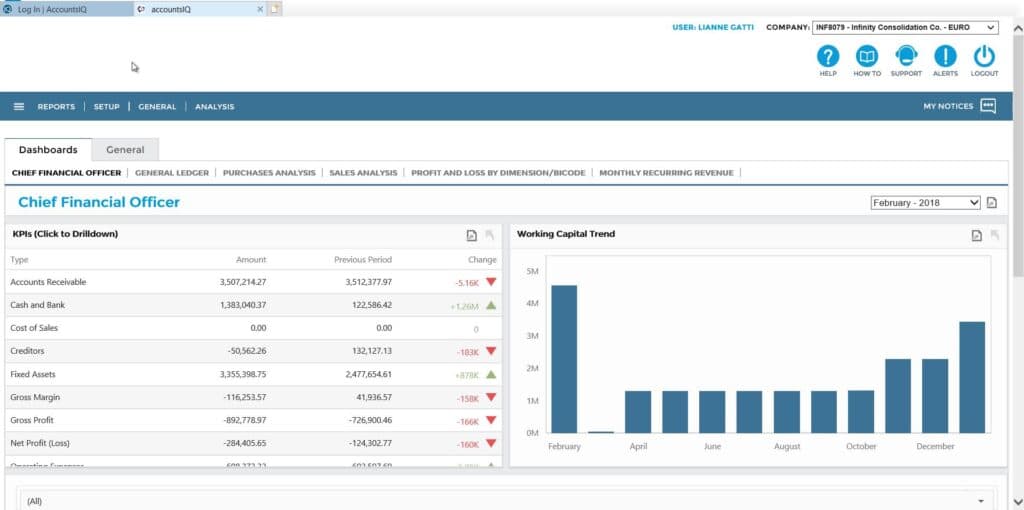Click scrollbar down arrow at bottom right
This screenshot has width=1024, height=510.
(x=1017, y=502)
